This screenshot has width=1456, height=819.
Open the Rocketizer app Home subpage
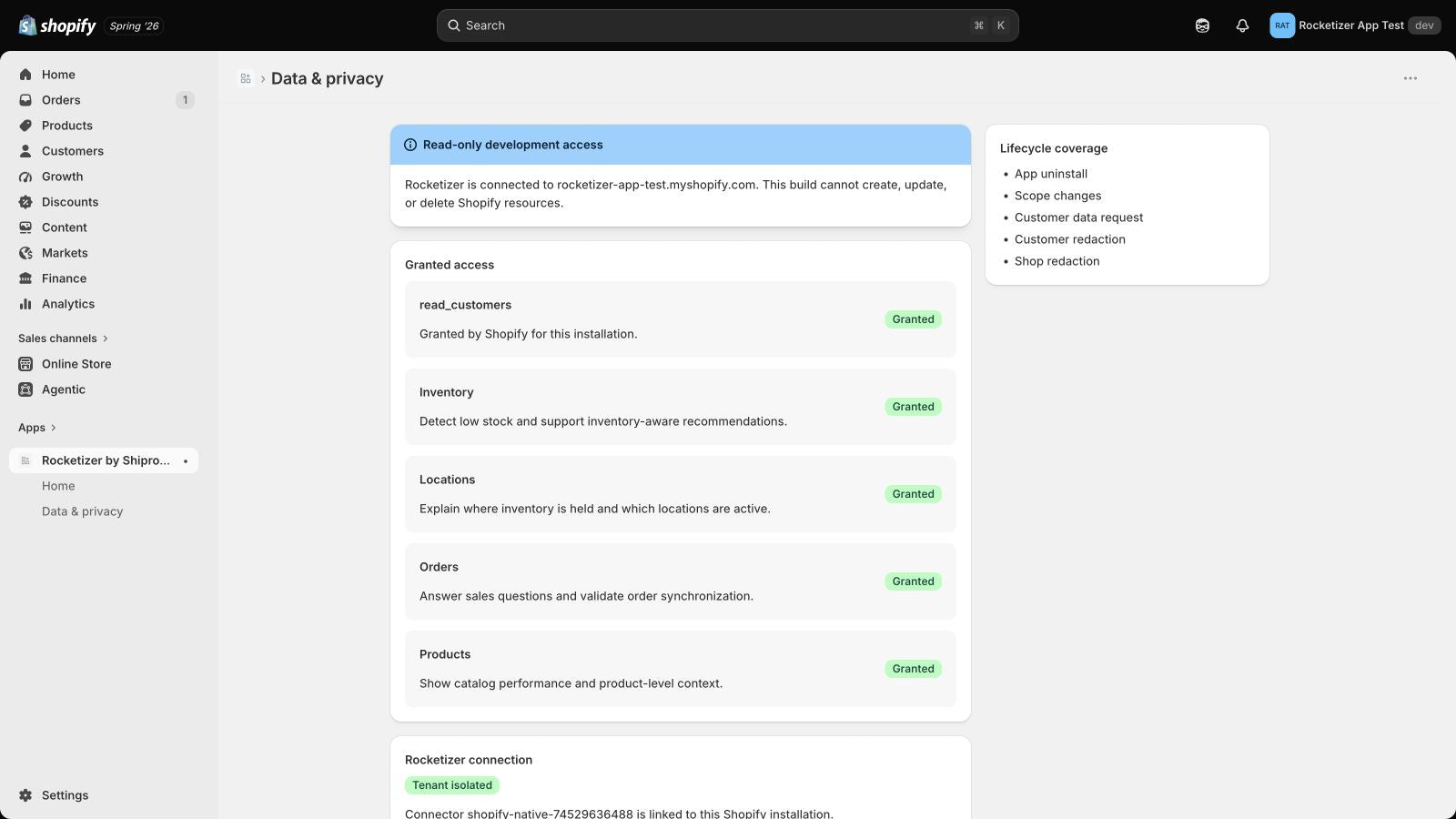[x=58, y=486]
